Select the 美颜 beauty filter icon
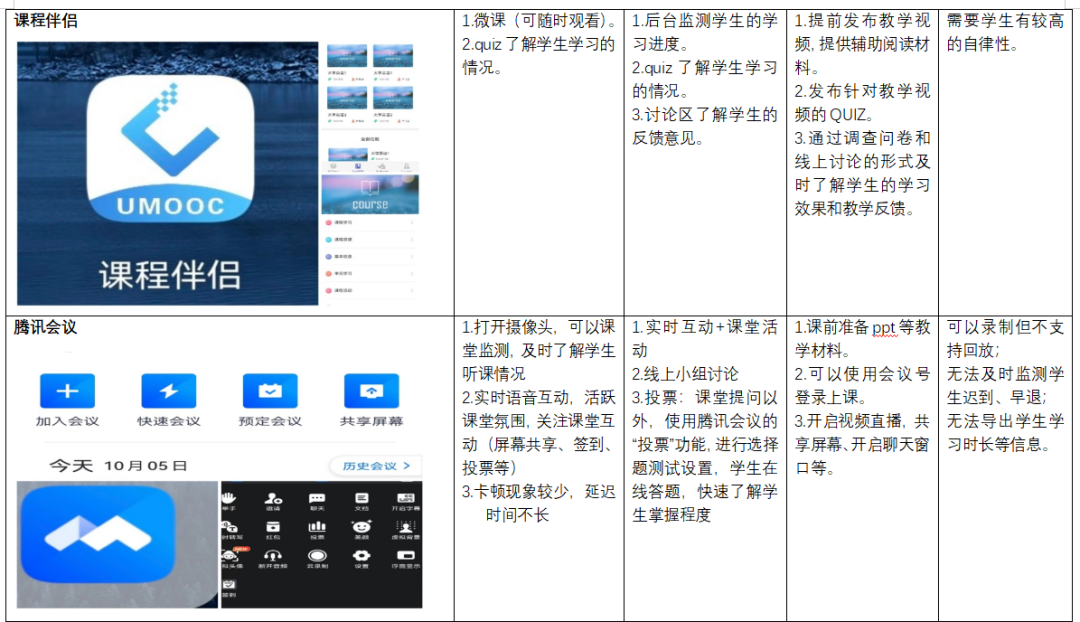 coord(362,527)
